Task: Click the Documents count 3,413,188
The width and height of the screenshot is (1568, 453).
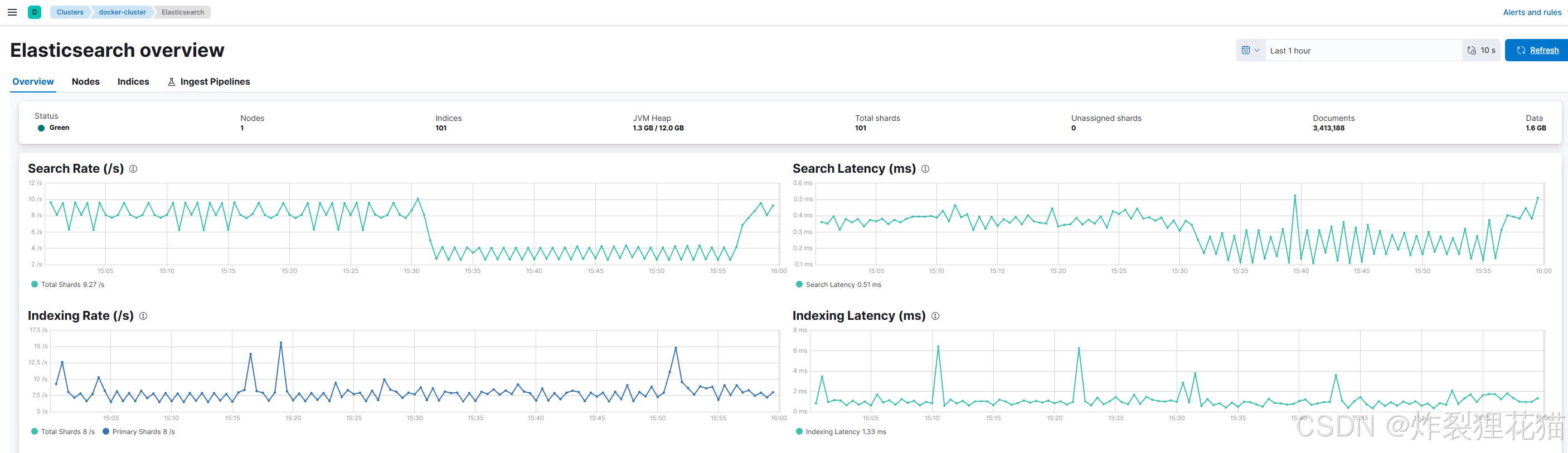Action: click(1329, 128)
